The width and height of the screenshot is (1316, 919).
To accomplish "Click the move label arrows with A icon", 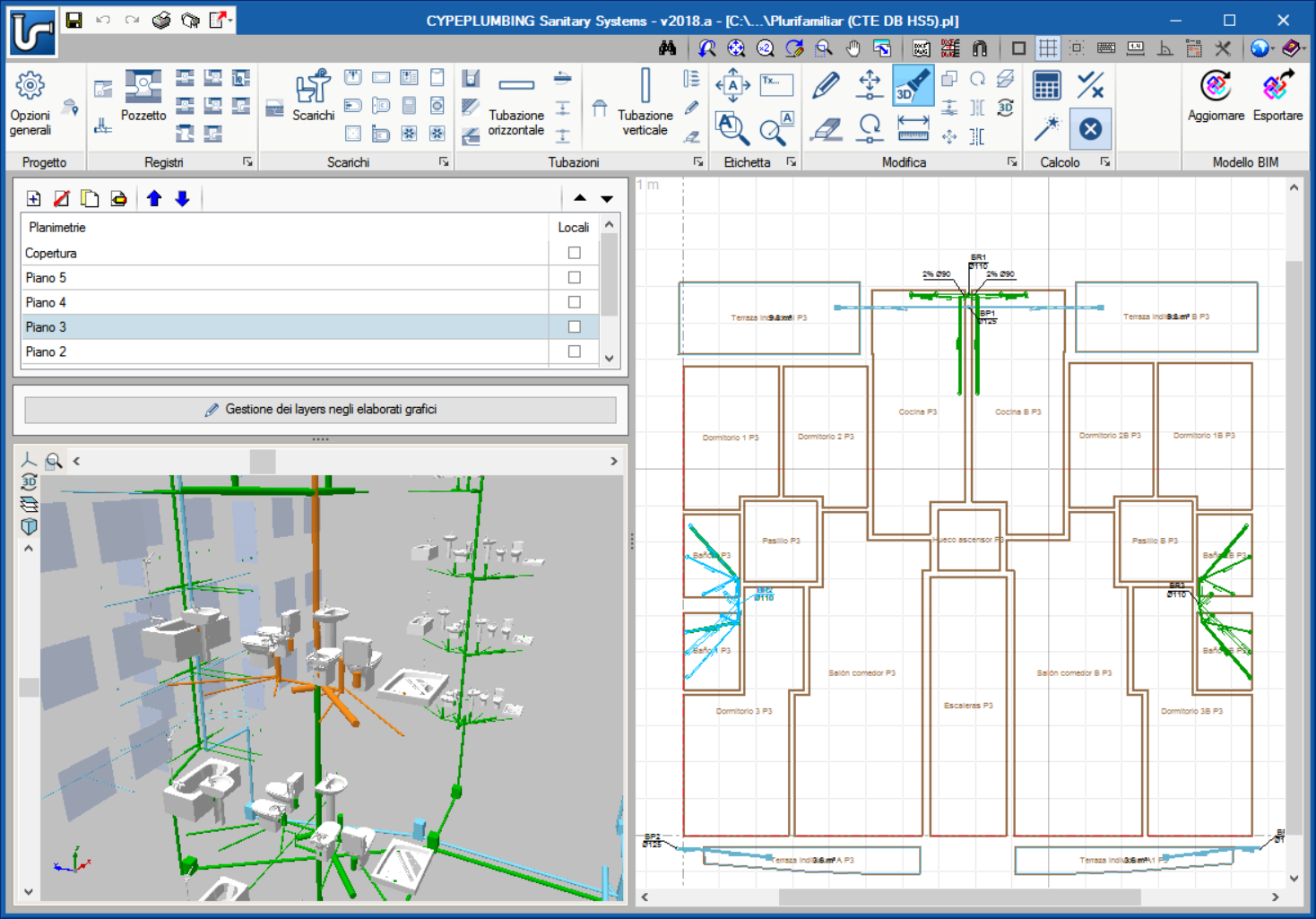I will pos(732,85).
